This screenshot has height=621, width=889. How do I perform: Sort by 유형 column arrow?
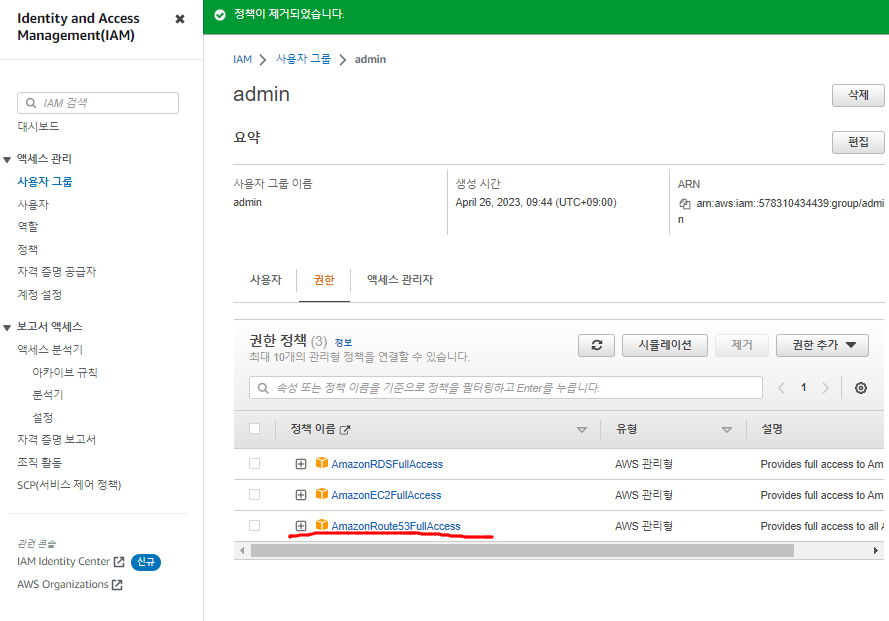pyautogui.click(x=727, y=430)
